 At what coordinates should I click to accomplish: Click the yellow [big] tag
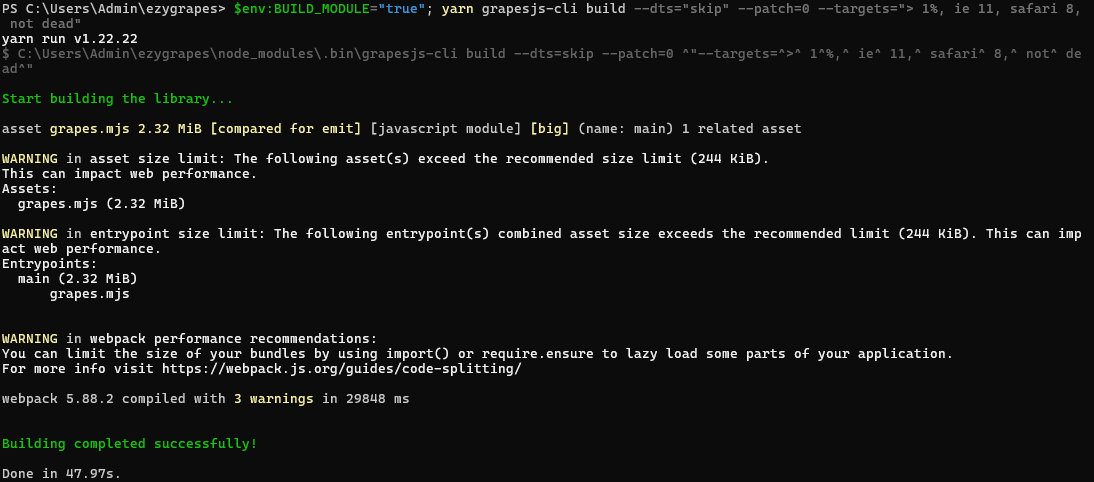(549, 129)
